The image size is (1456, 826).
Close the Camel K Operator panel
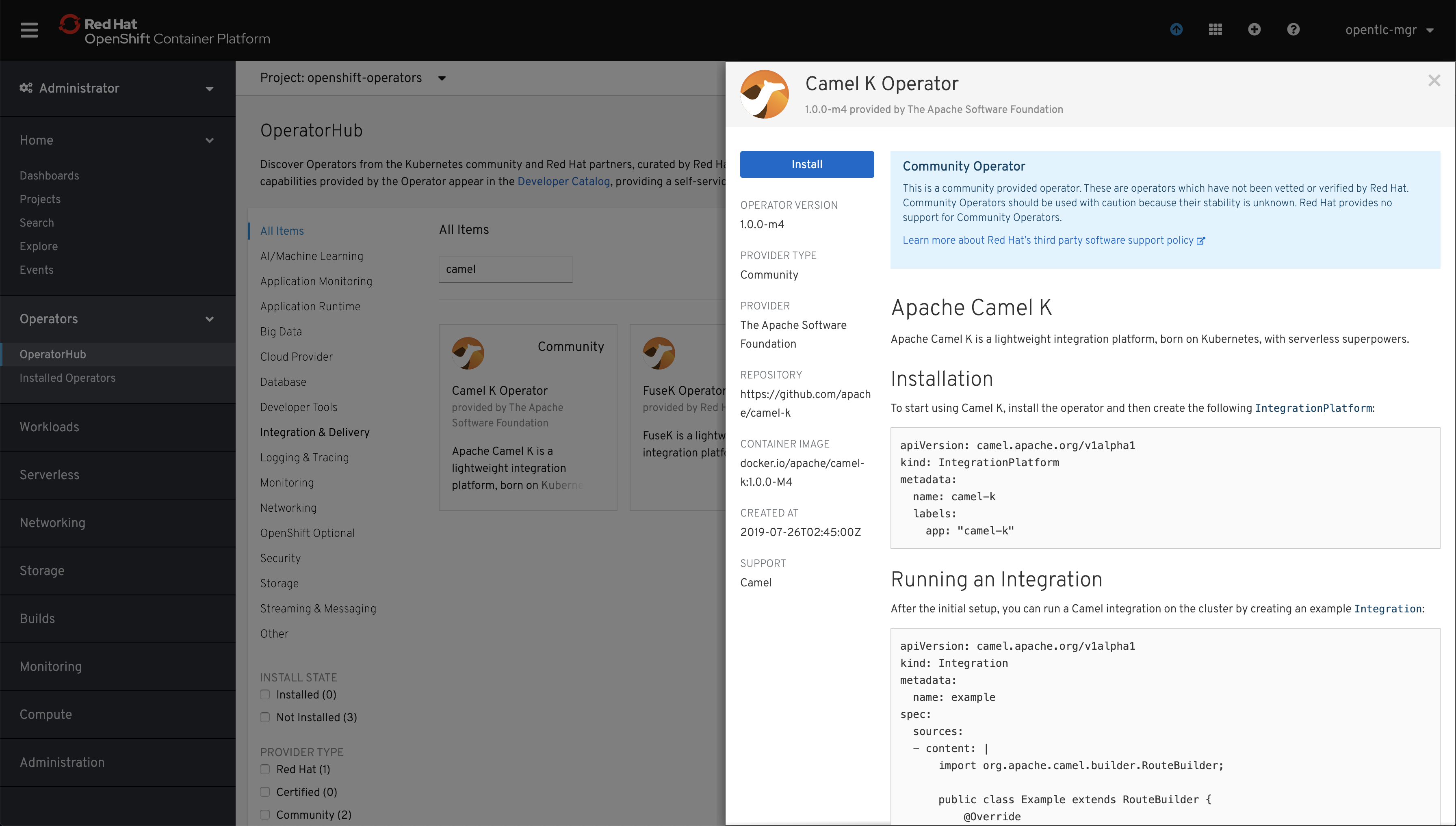[x=1434, y=80]
